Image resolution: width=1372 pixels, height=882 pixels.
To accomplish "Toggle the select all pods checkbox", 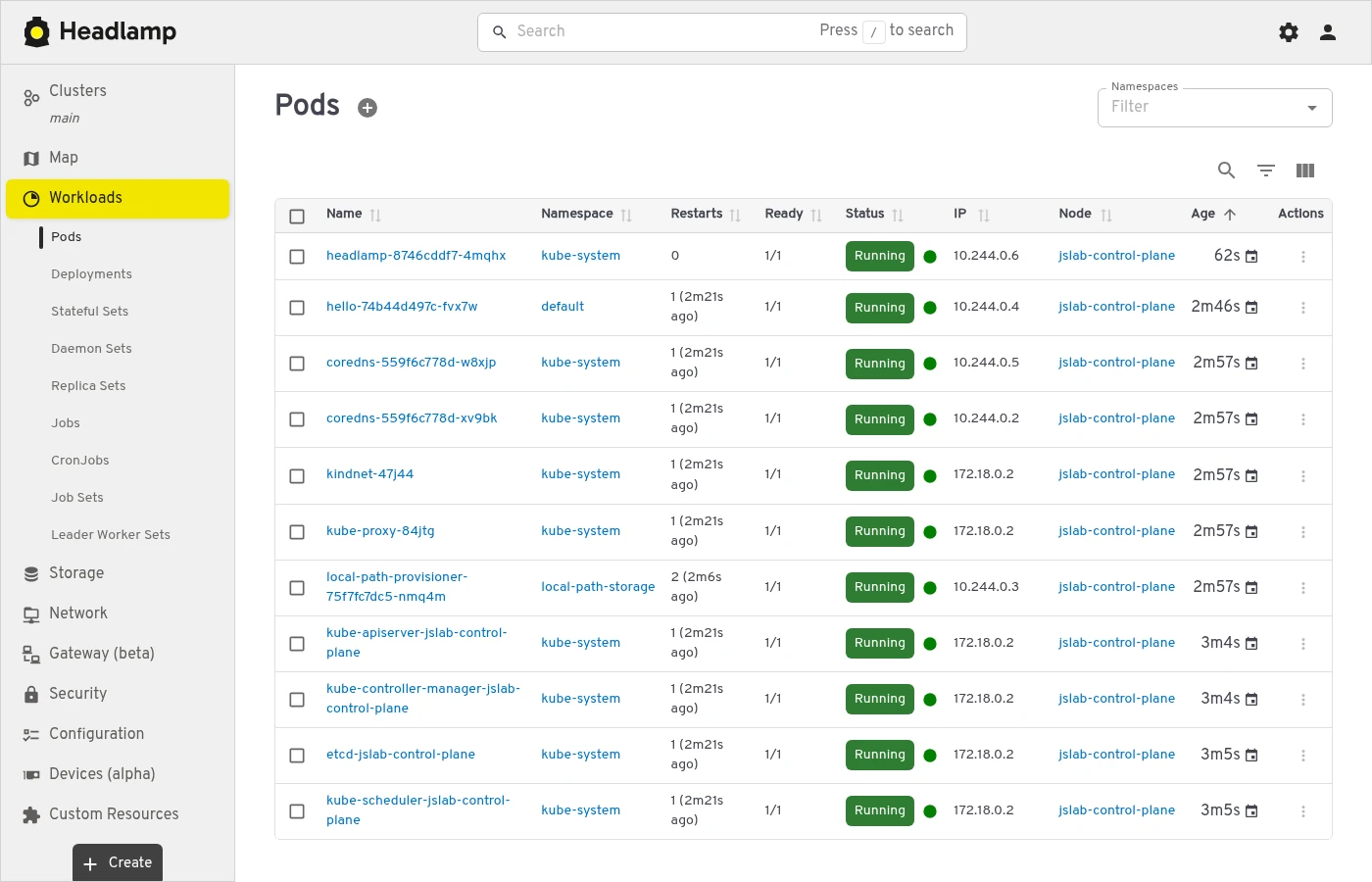I will click(x=297, y=216).
